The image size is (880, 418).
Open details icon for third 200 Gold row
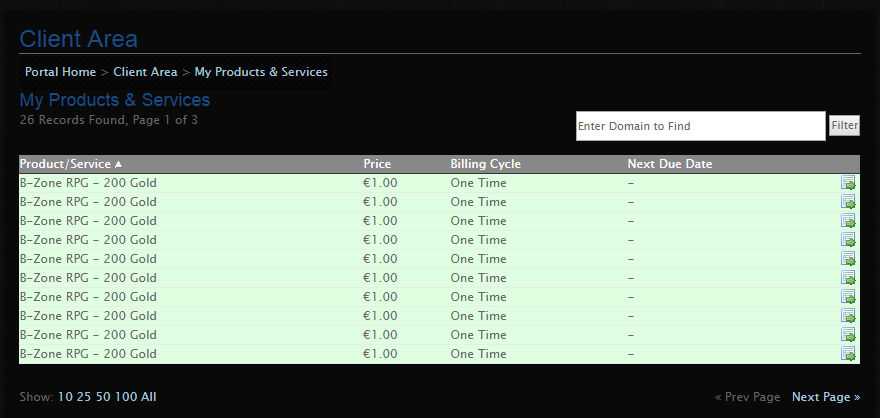pyautogui.click(x=848, y=221)
